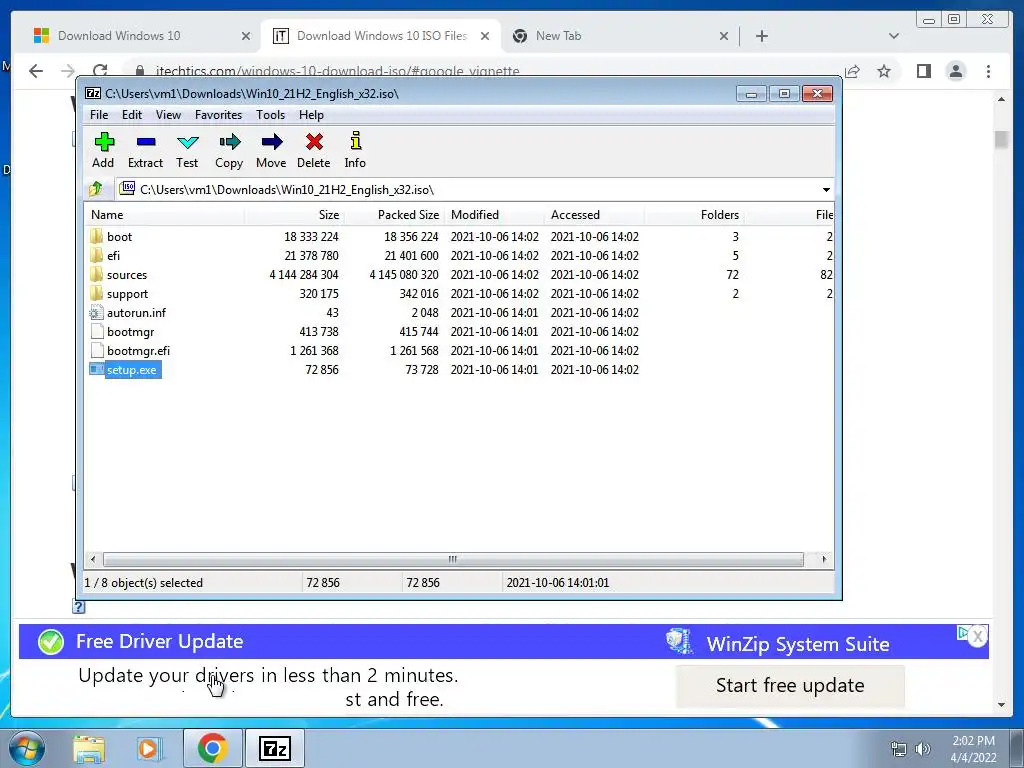
Task: Bookmark this page with the star icon
Action: coord(884,71)
